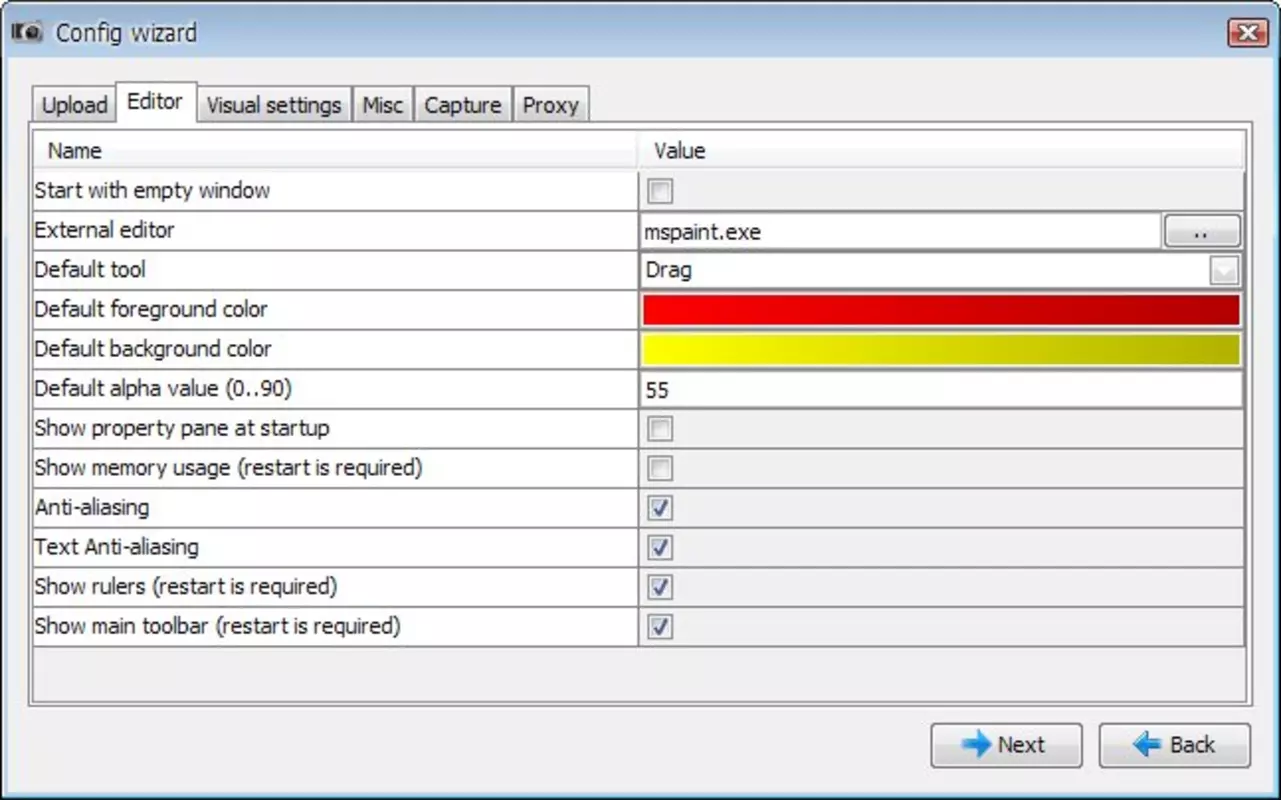Image resolution: width=1281 pixels, height=800 pixels.
Task: Click the camera icon in the title bar
Action: click(x=26, y=32)
